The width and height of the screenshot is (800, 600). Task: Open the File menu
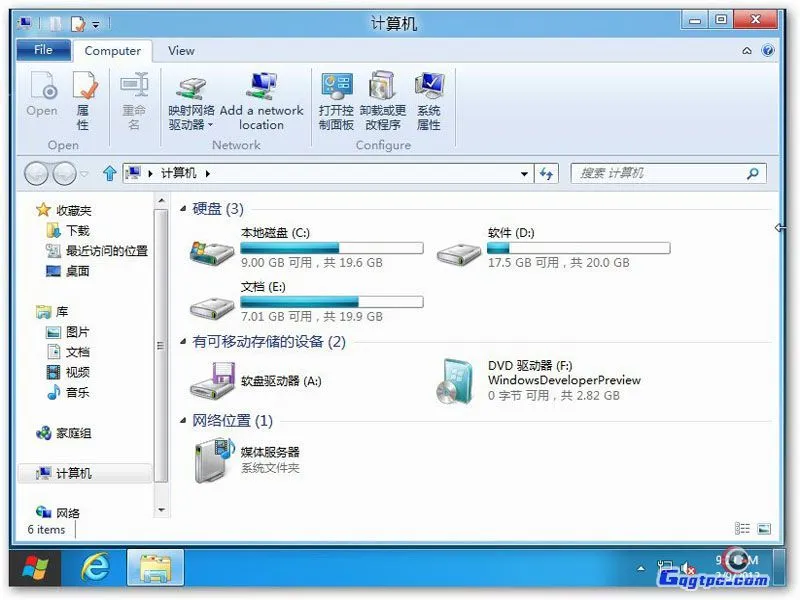tap(42, 50)
